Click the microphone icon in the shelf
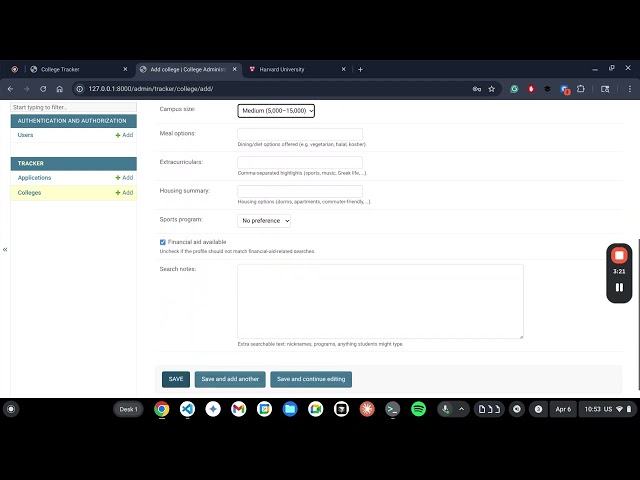This screenshot has width=640, height=480. pyautogui.click(x=445, y=409)
